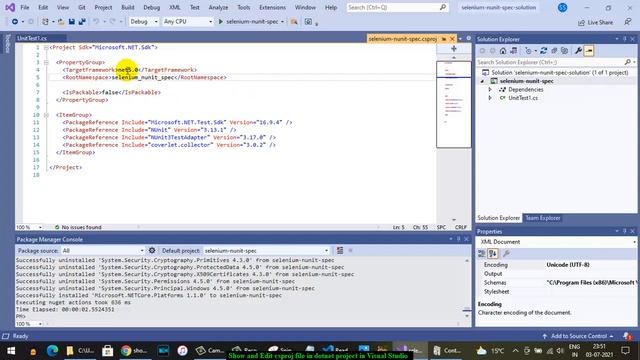Open Properties wrench icon in Solution Explorer
The width and height of the screenshot is (640, 360).
578,51
